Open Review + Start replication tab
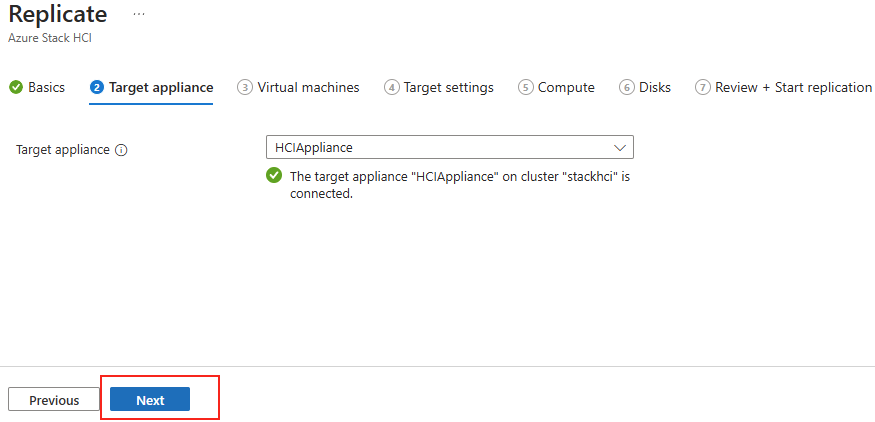This screenshot has width=875, height=422. (783, 88)
